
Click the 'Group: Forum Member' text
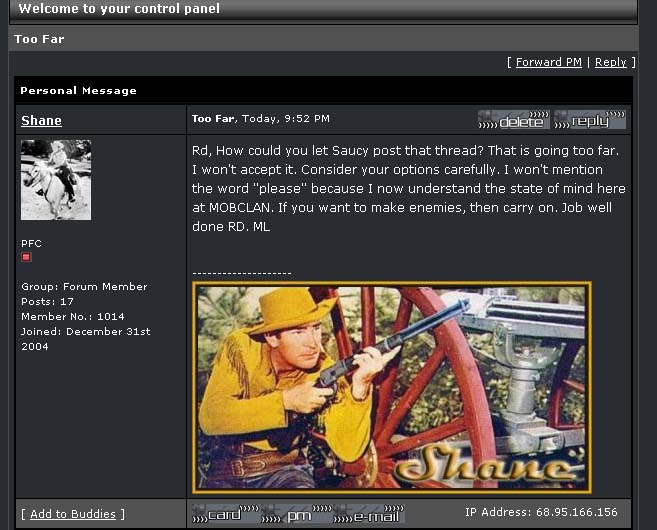click(x=84, y=287)
